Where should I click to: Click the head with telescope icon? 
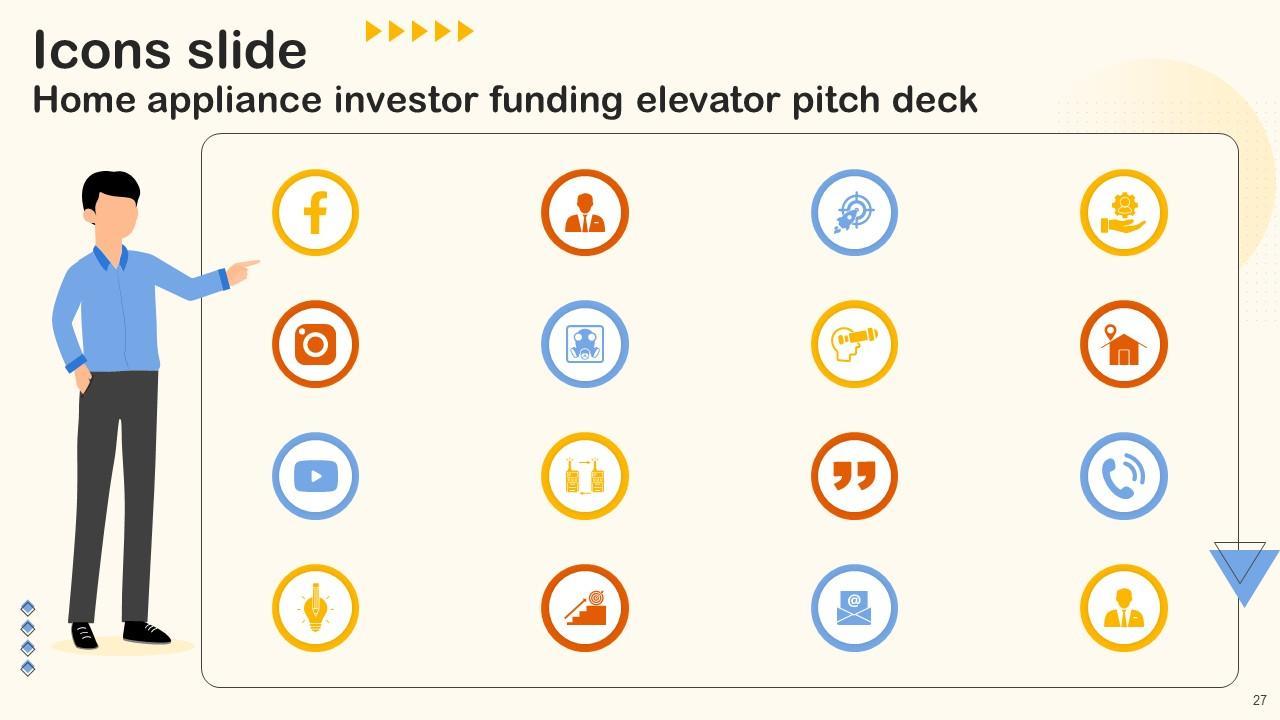(x=854, y=344)
